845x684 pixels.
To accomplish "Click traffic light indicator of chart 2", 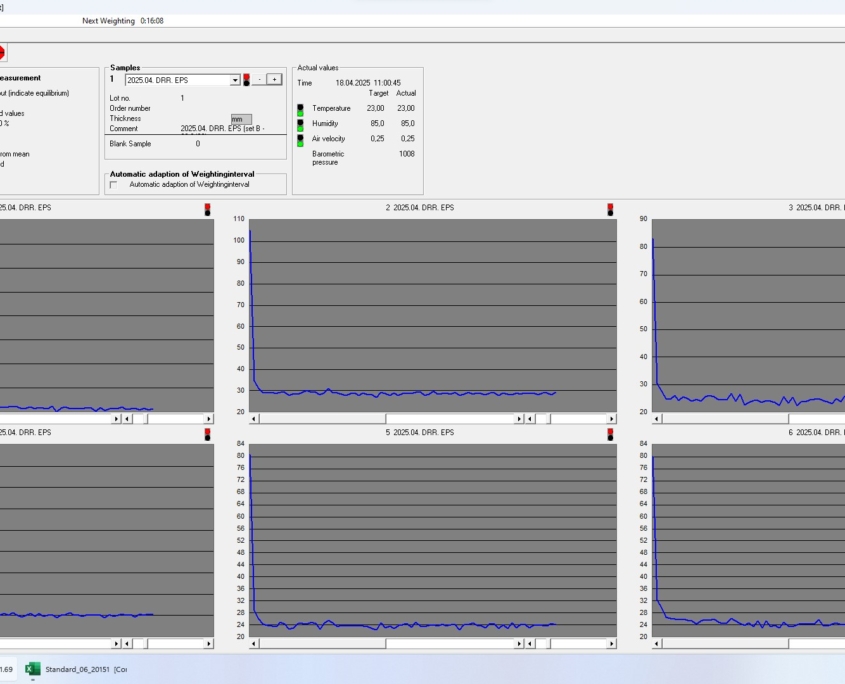I will pos(610,209).
